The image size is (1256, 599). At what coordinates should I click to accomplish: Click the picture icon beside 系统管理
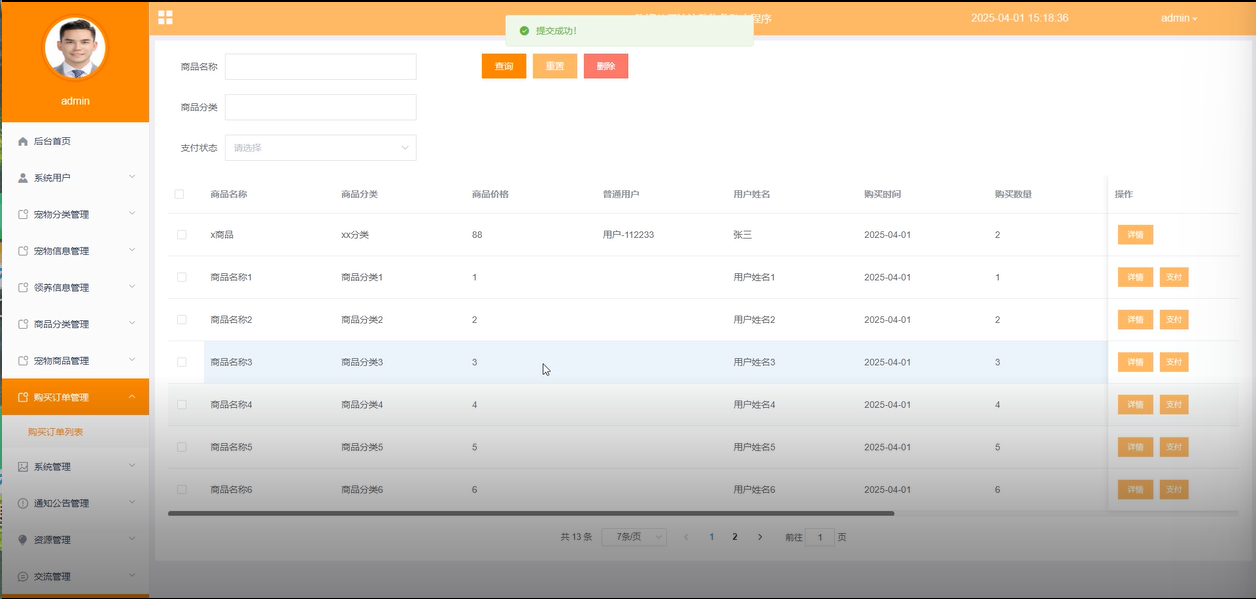tap(23, 467)
